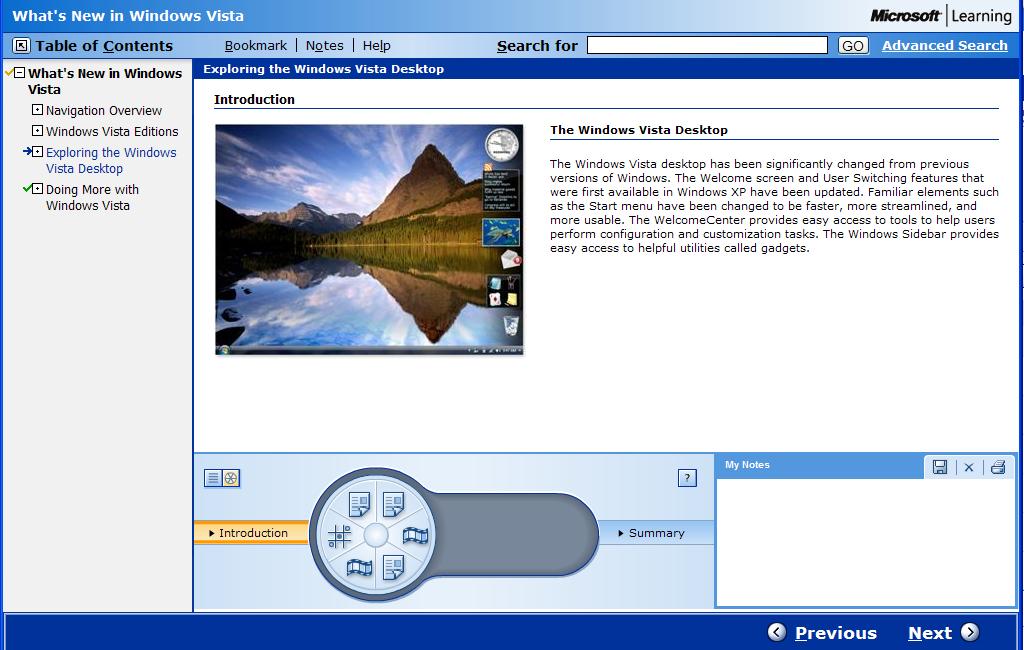Expand the Navigation Overview node
This screenshot has width=1024, height=650.
tap(37, 109)
